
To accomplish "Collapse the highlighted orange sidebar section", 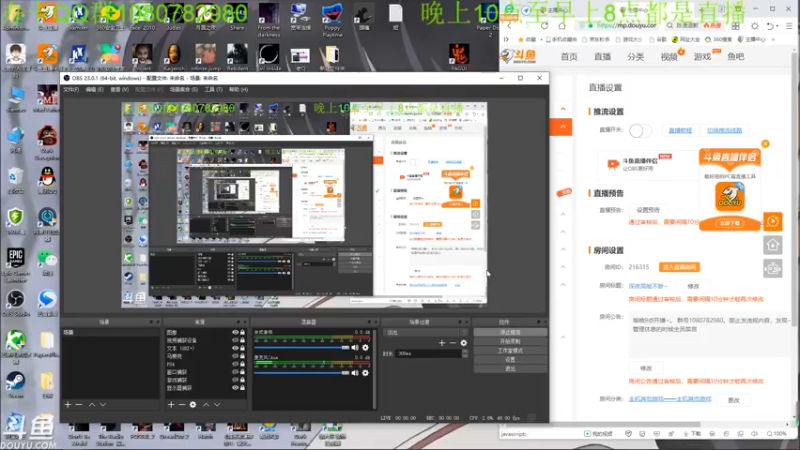I will 563,127.
